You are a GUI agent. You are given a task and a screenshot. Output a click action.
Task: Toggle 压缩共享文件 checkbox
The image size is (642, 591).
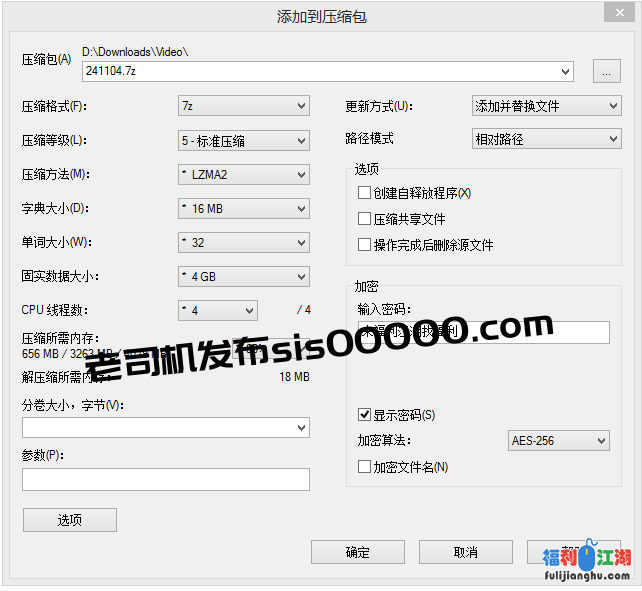[365, 219]
